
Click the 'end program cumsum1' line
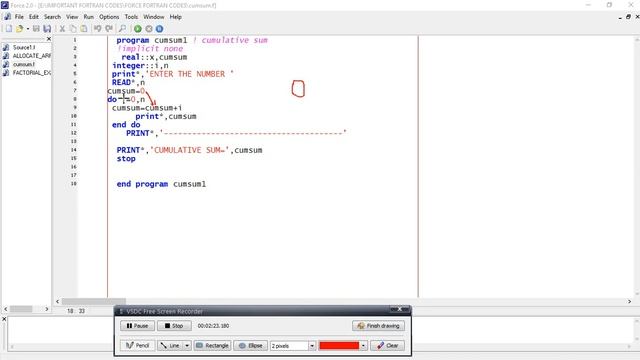[x=161, y=184]
